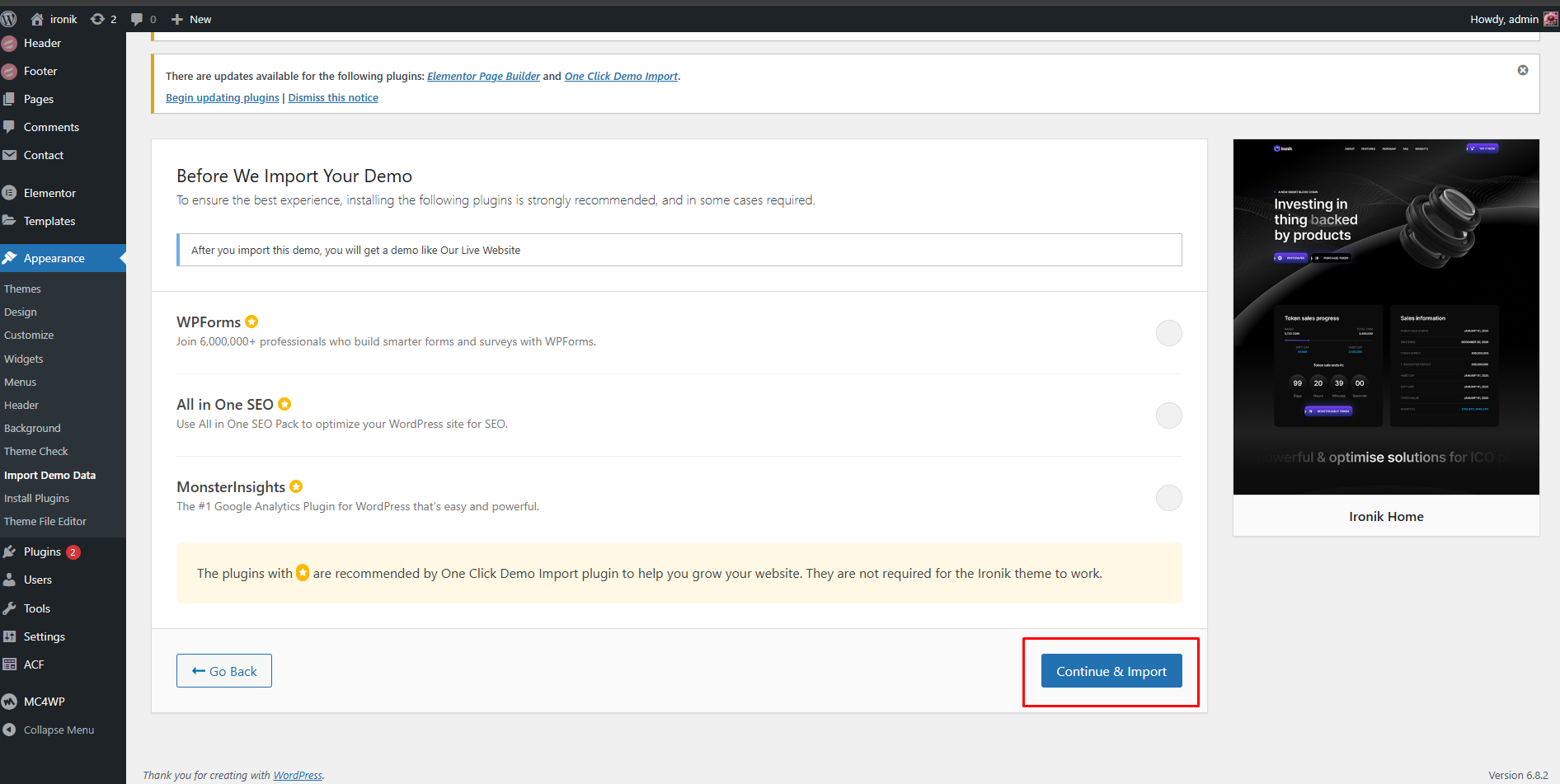Image resolution: width=1560 pixels, height=784 pixels.
Task: Click the Collapse Menu arrow icon
Action: pos(10,730)
